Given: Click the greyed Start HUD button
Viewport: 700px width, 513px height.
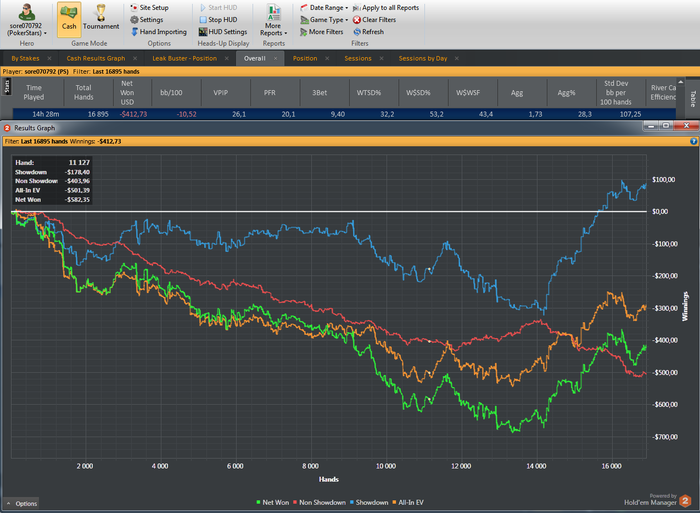Looking at the screenshot, I should (x=219, y=8).
